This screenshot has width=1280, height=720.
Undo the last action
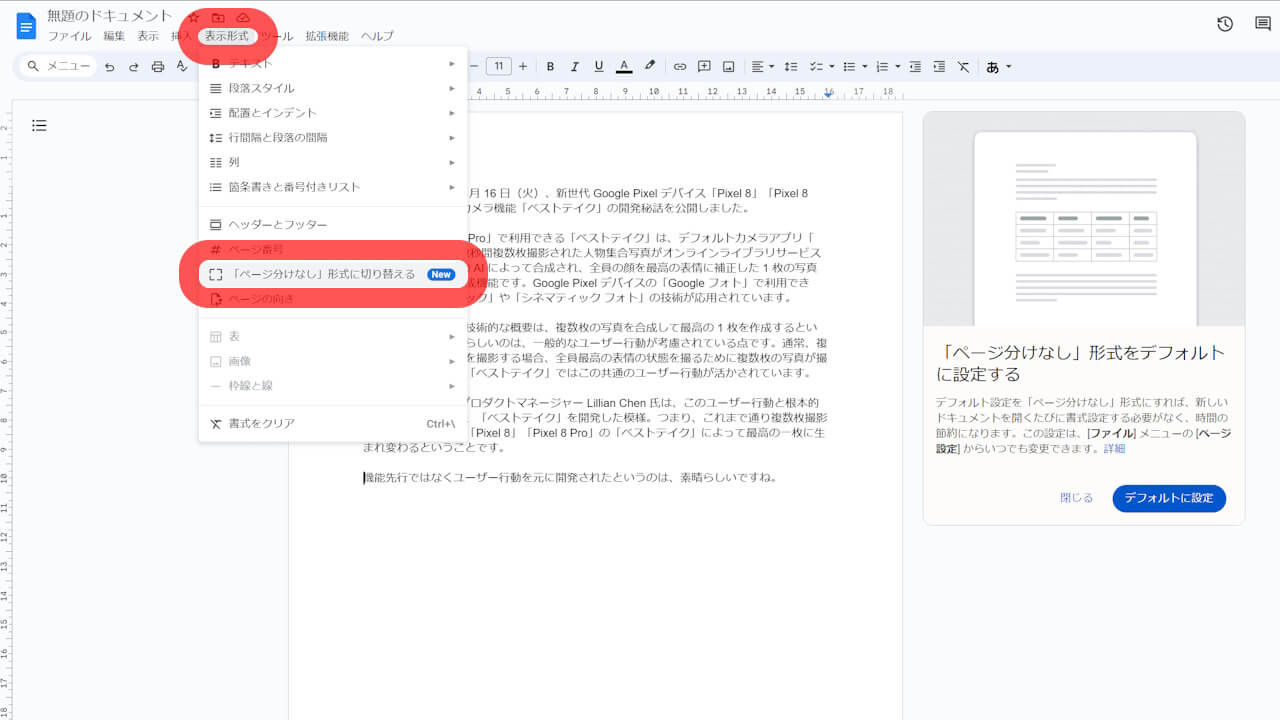109,67
